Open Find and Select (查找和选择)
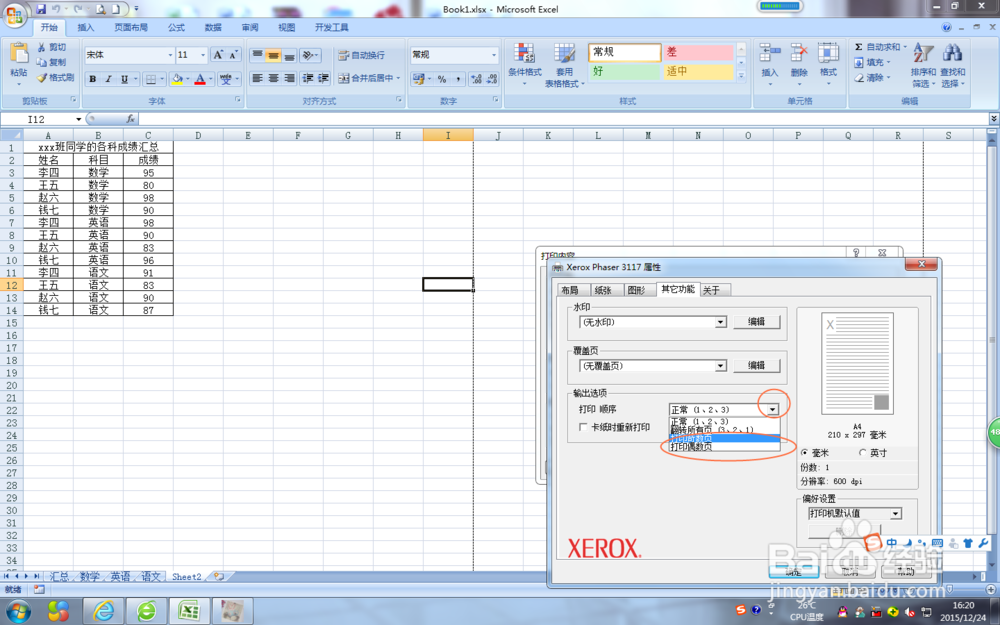 (x=952, y=64)
